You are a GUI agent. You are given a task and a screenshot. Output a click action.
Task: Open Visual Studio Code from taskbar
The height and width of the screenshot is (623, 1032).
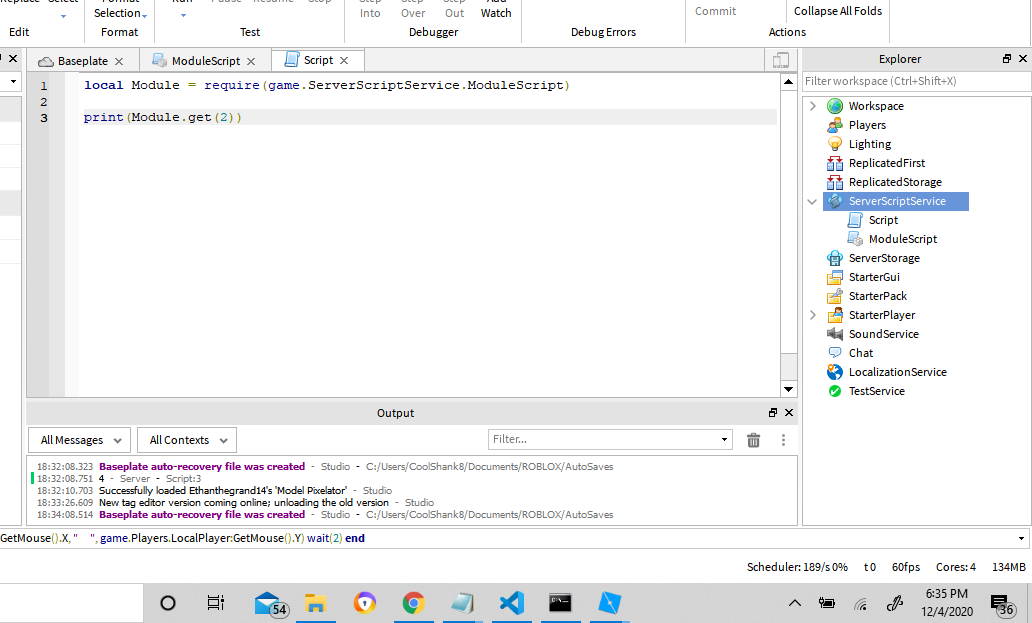(x=511, y=603)
